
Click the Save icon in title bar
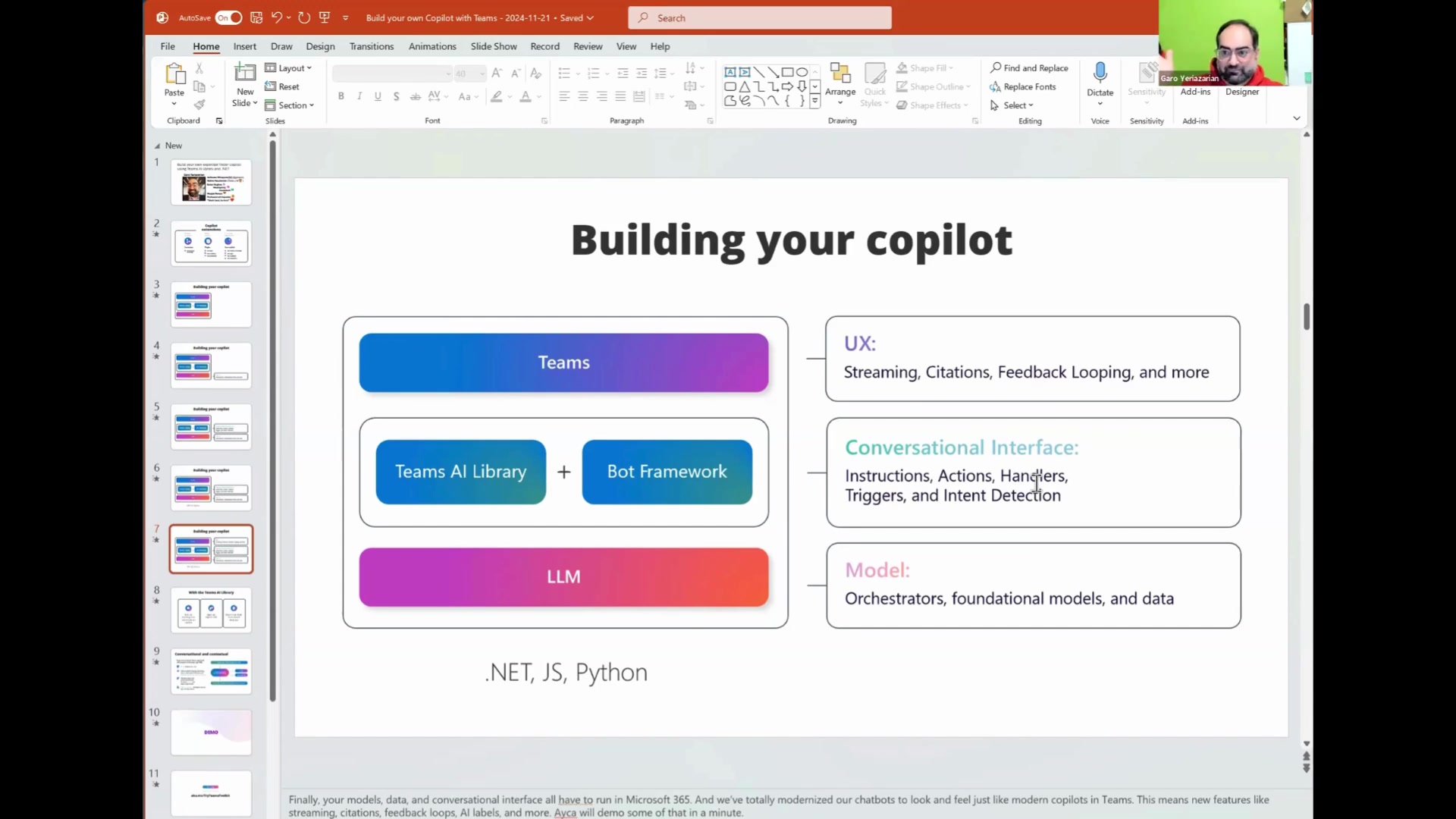[x=256, y=17]
